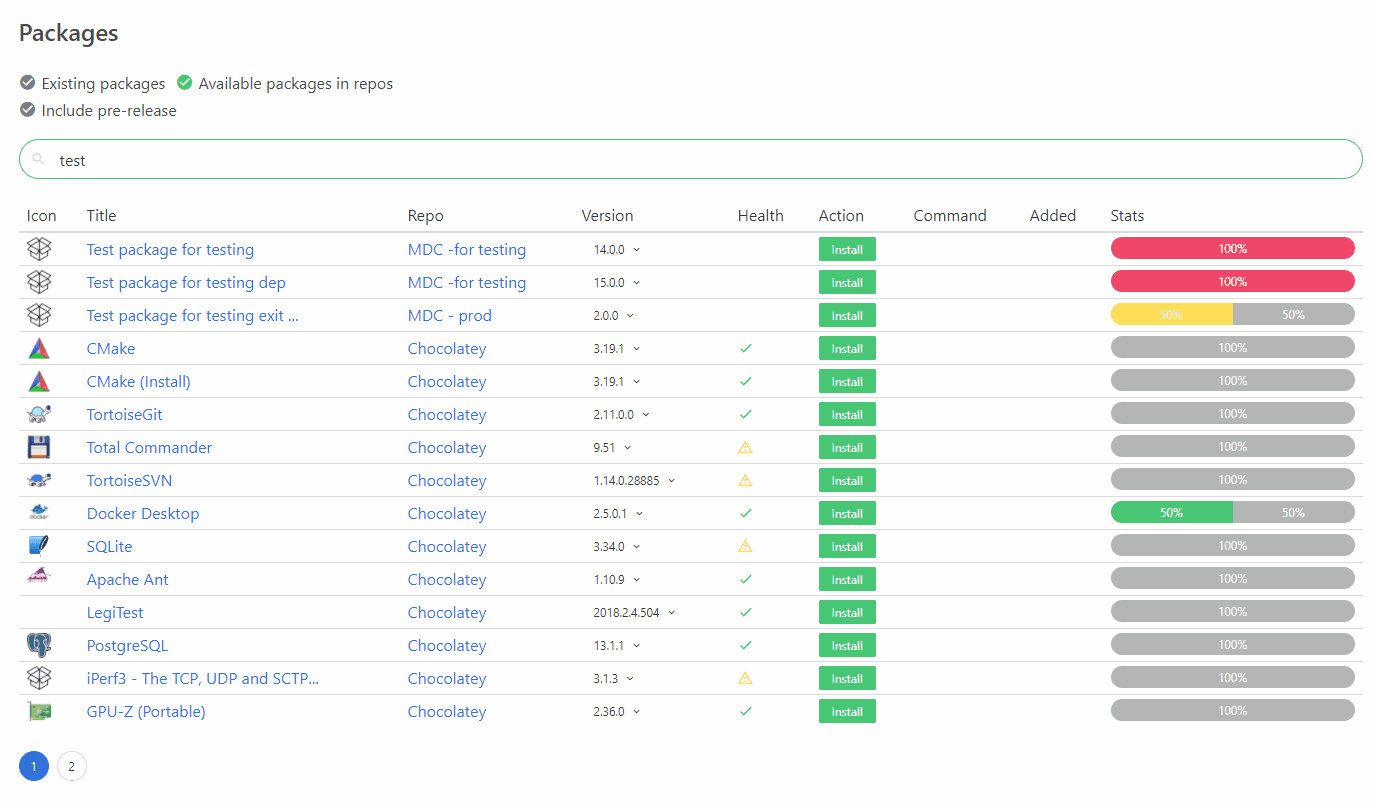Click the health warning triangle for SQLite
The width and height of the screenshot is (1375, 807).
[745, 546]
